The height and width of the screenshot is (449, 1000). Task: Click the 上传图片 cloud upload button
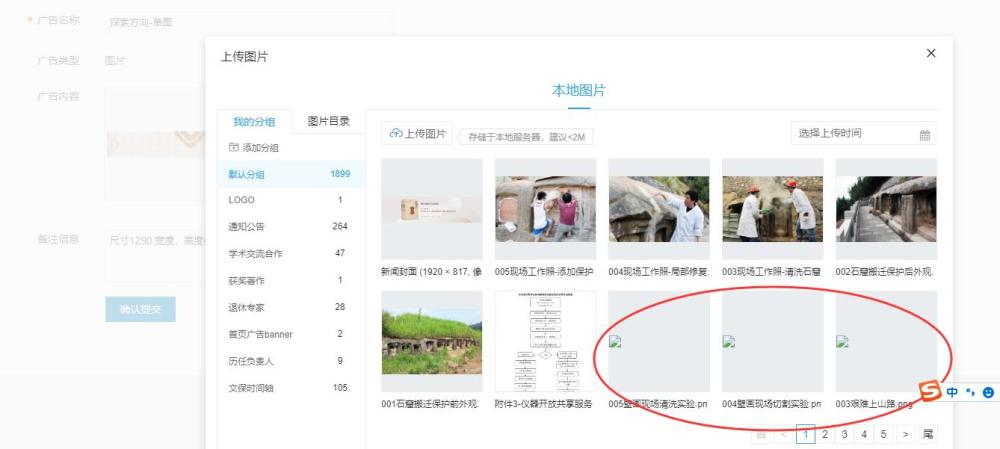pyautogui.click(x=417, y=133)
